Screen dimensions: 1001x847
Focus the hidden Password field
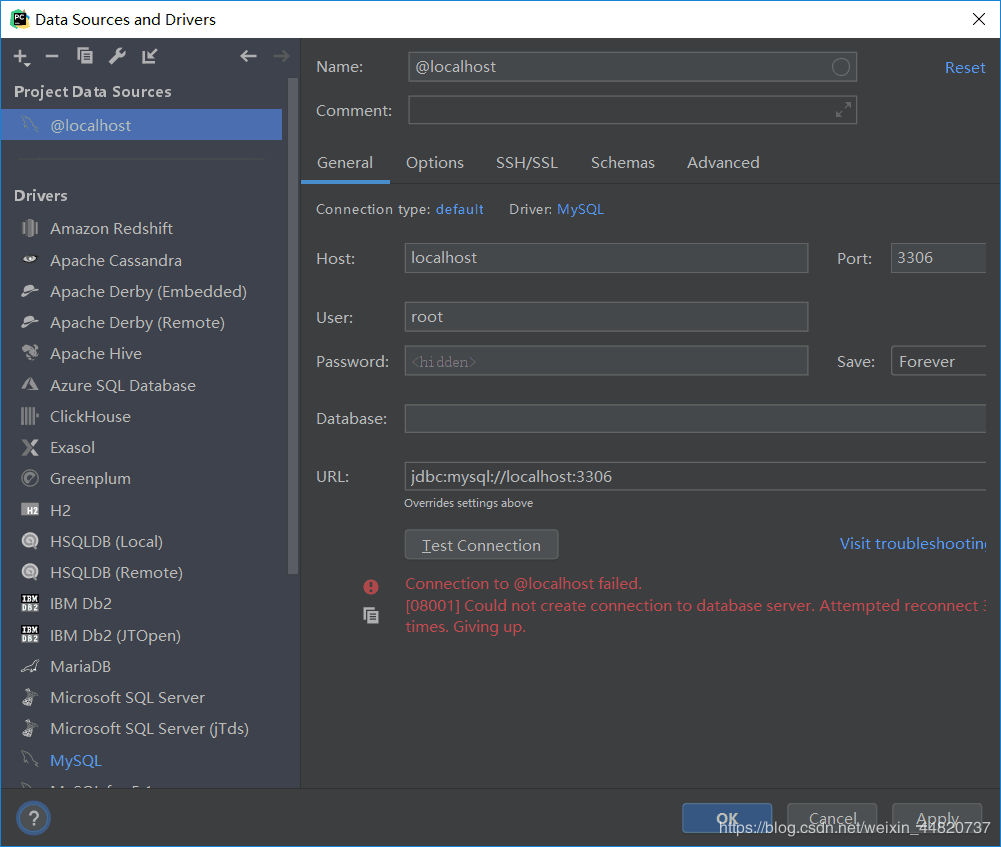(x=606, y=361)
